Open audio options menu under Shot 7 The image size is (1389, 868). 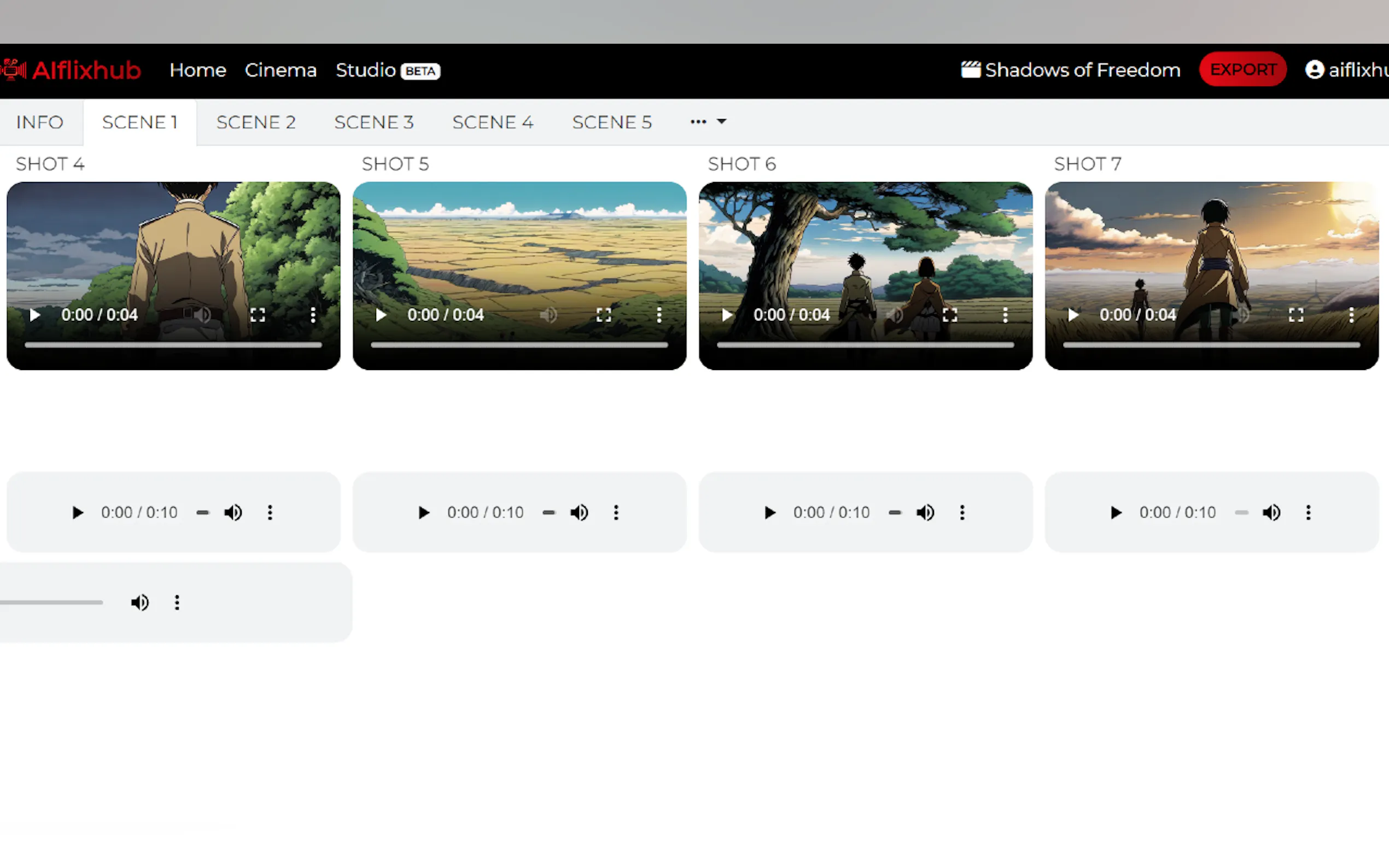[x=1308, y=512]
